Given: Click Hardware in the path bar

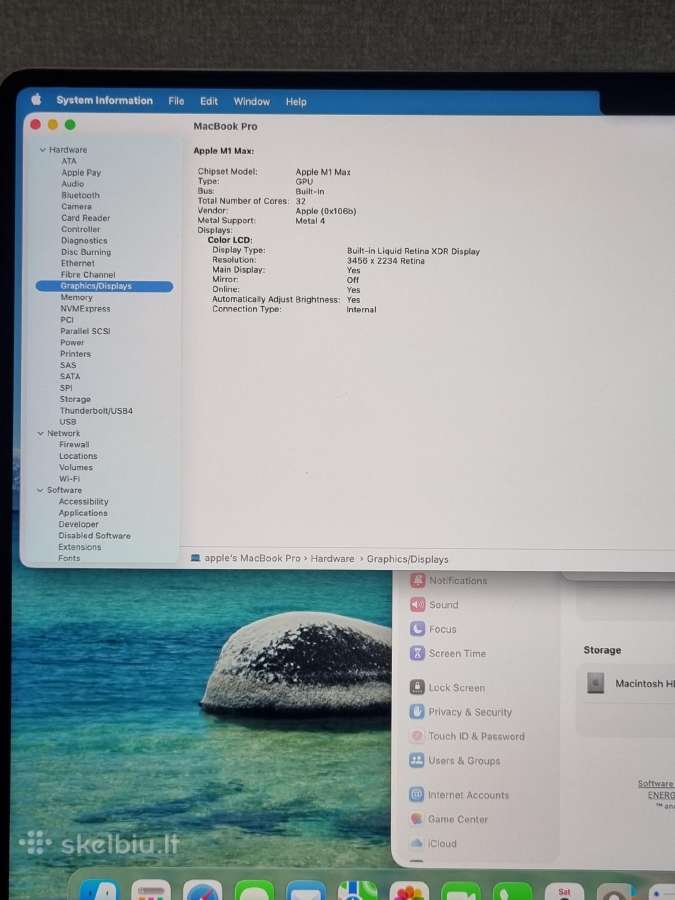Looking at the screenshot, I should pyautogui.click(x=332, y=559).
